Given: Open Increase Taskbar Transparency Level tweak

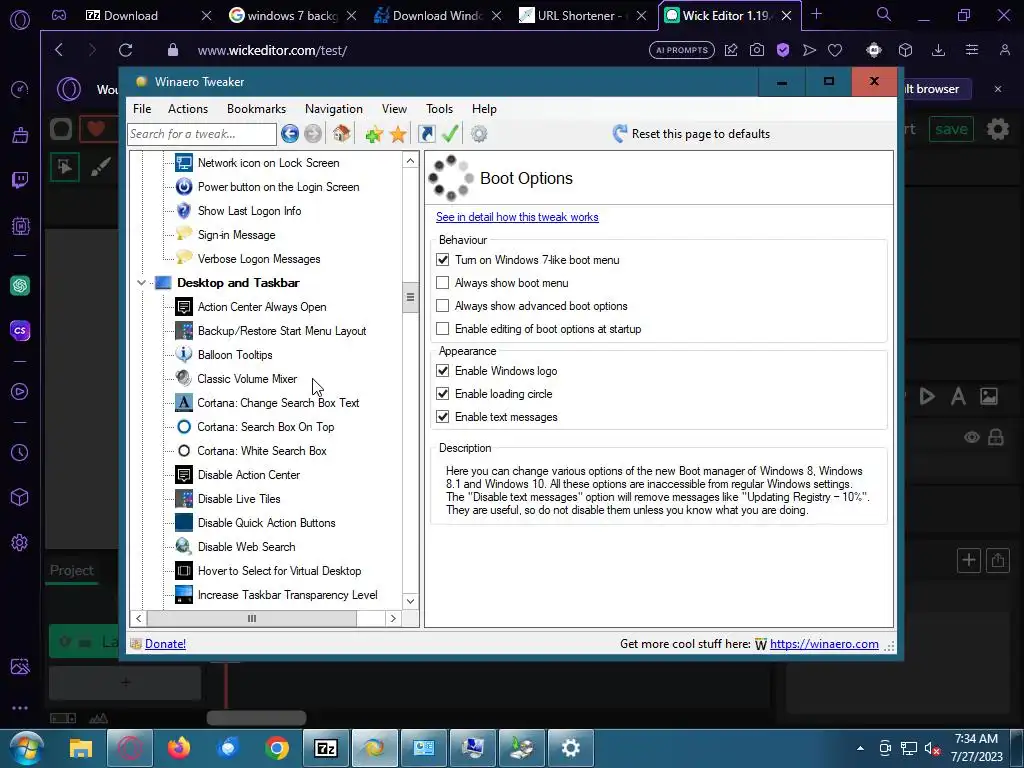Looking at the screenshot, I should [287, 595].
